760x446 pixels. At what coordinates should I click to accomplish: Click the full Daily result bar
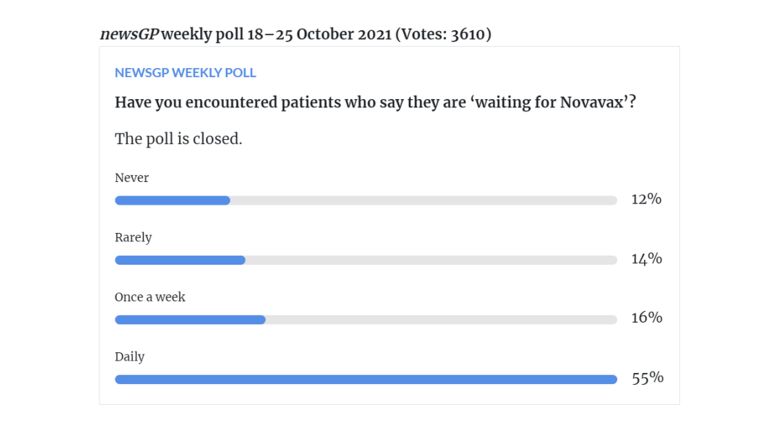coord(366,379)
